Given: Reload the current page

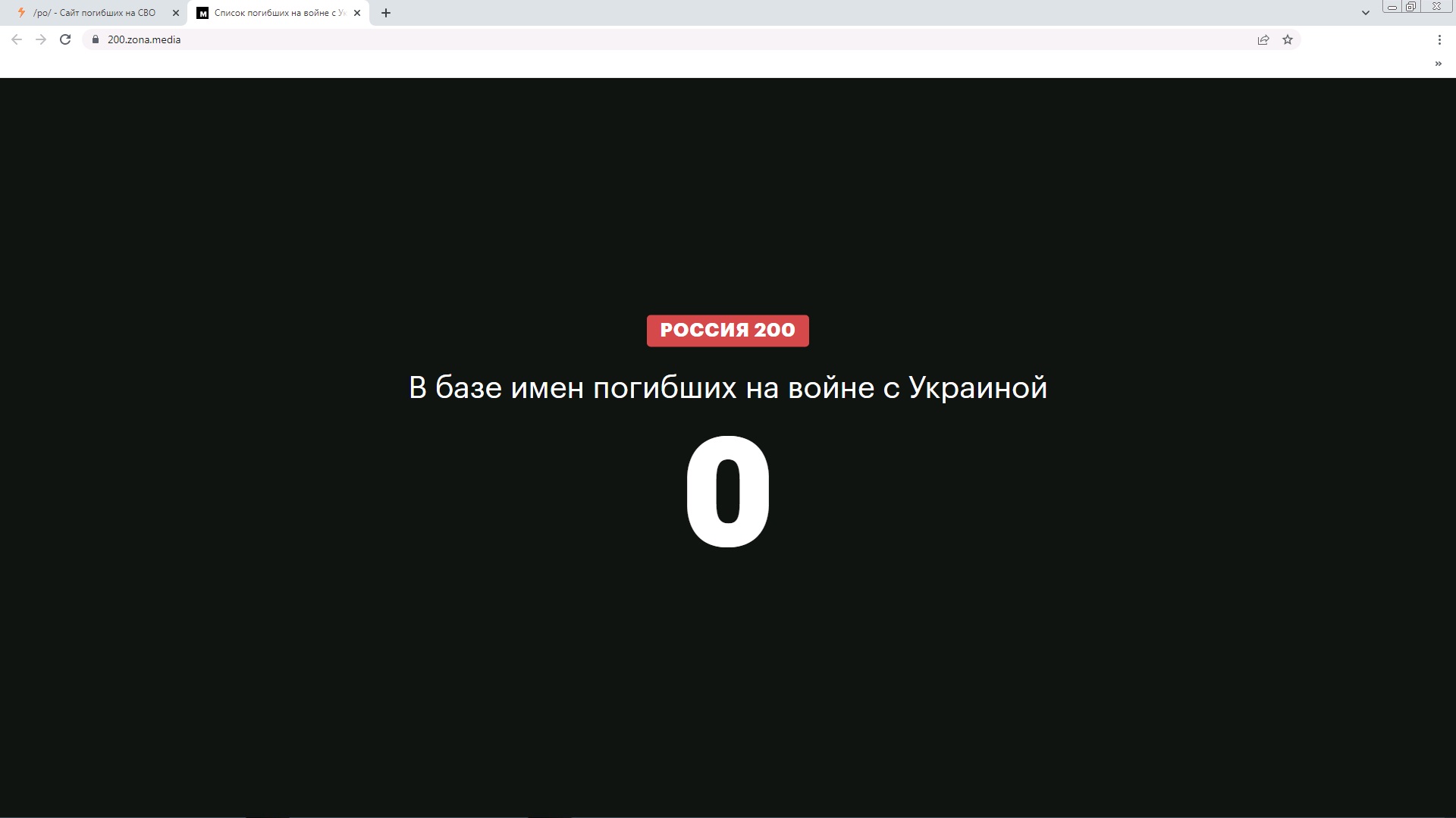Looking at the screenshot, I should click(x=65, y=39).
